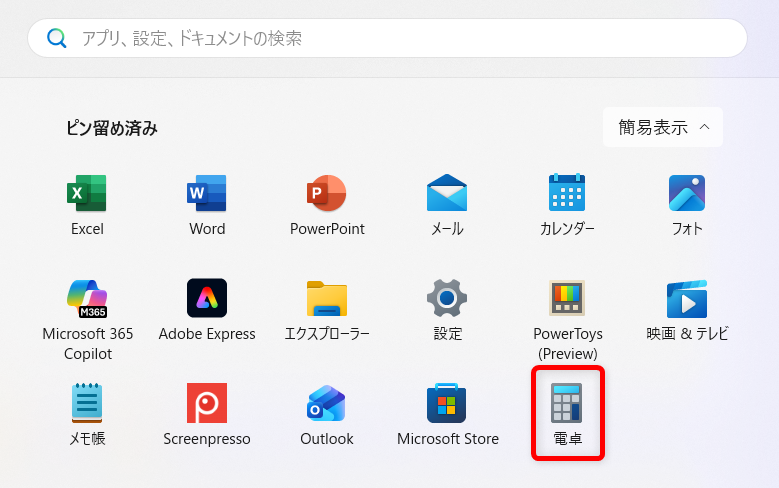The width and height of the screenshot is (779, 488).
Task: Launch Screenpresso
Action: (207, 415)
